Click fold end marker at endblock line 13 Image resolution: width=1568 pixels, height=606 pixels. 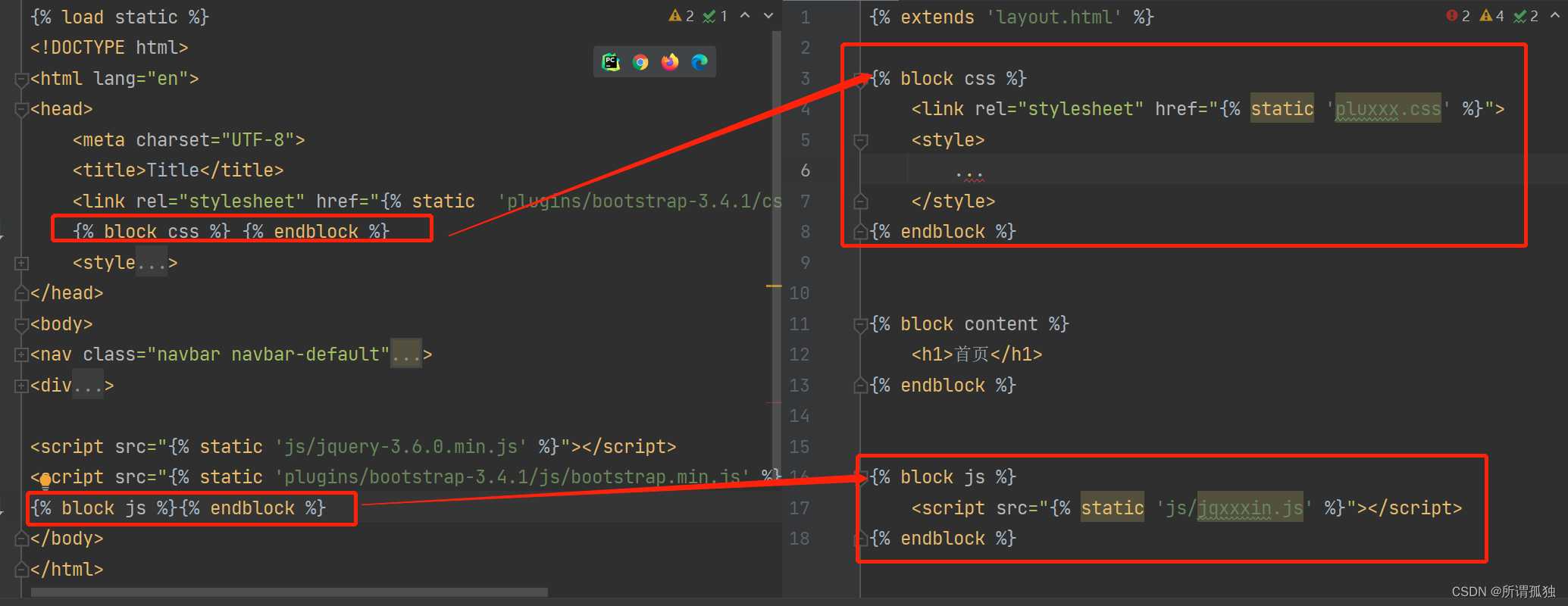860,386
